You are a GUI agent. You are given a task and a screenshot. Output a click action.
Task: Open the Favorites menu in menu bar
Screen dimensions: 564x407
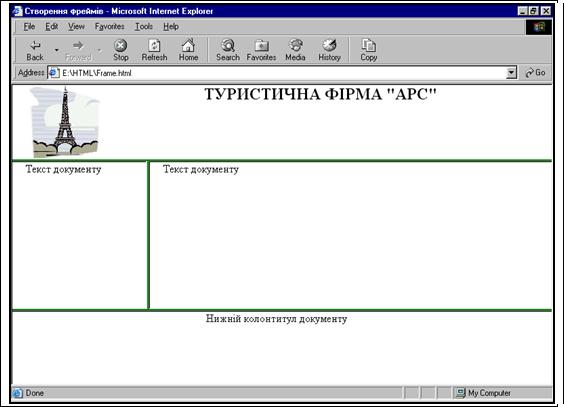[109, 27]
